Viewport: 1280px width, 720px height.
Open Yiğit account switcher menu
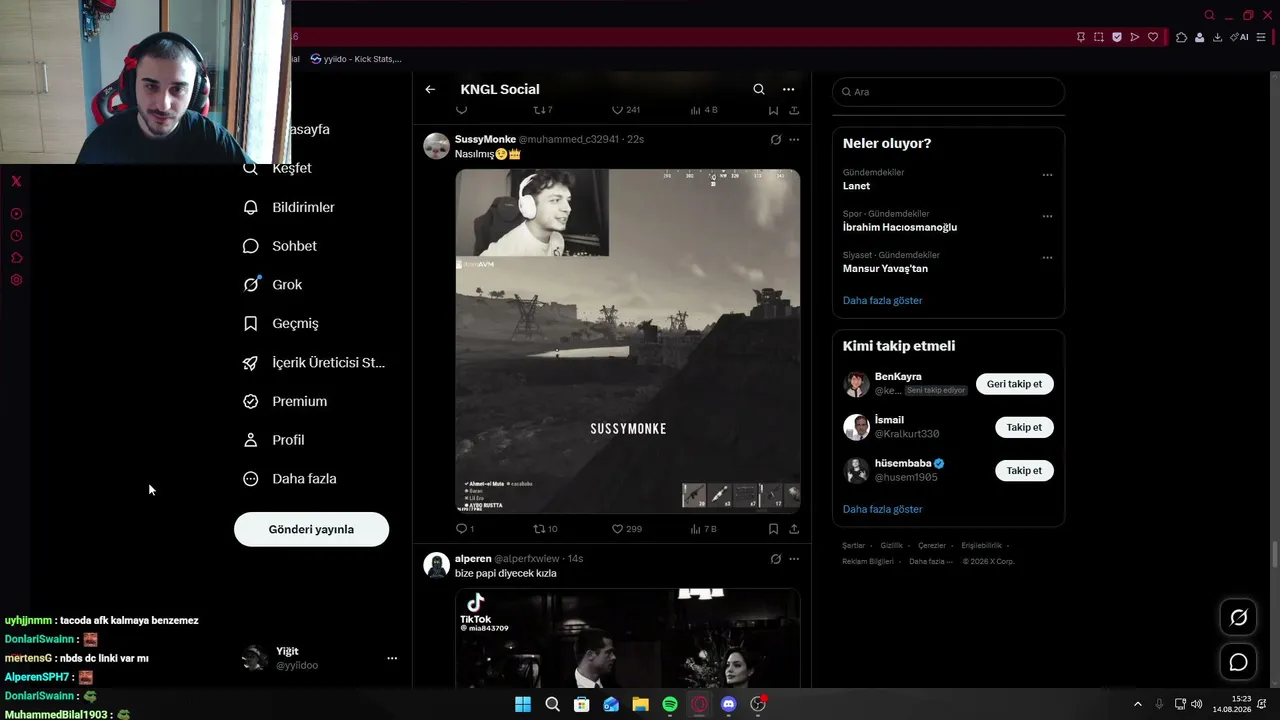coord(321,658)
